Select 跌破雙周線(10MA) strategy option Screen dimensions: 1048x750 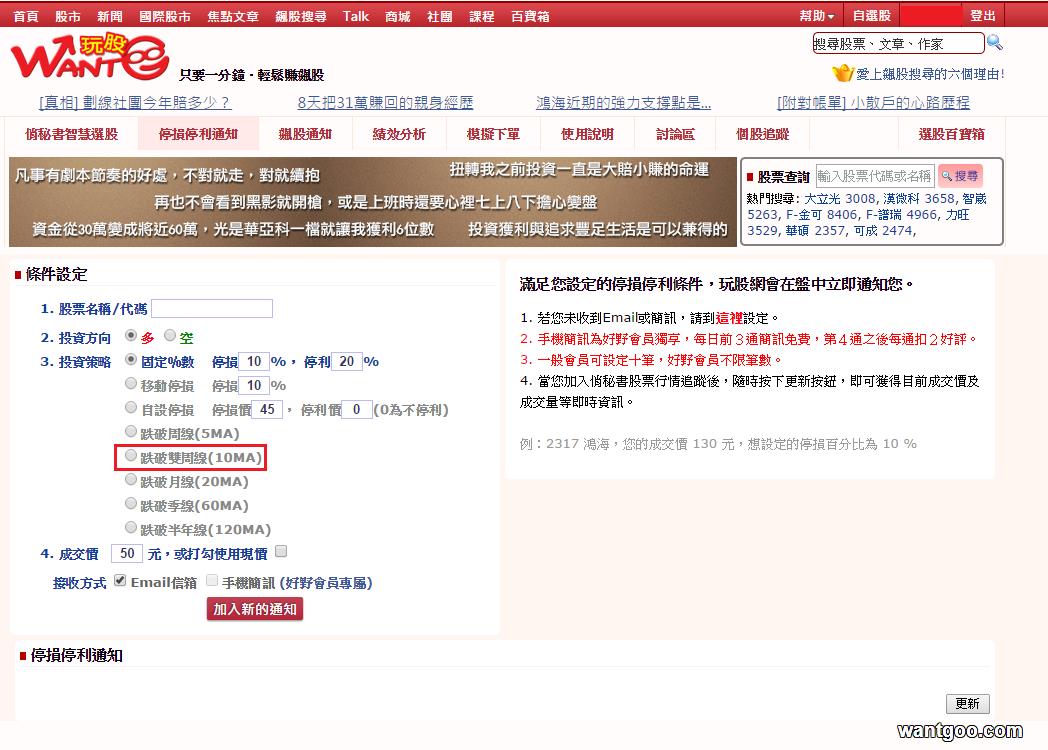[131, 455]
